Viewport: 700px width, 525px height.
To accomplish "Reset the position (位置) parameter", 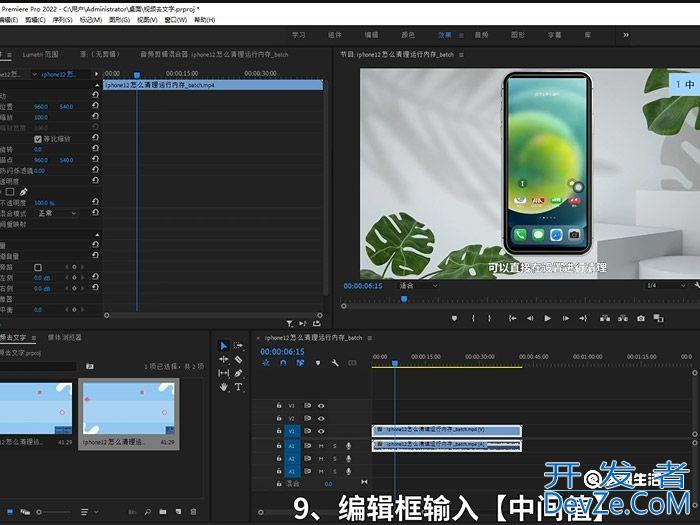I will 95,106.
